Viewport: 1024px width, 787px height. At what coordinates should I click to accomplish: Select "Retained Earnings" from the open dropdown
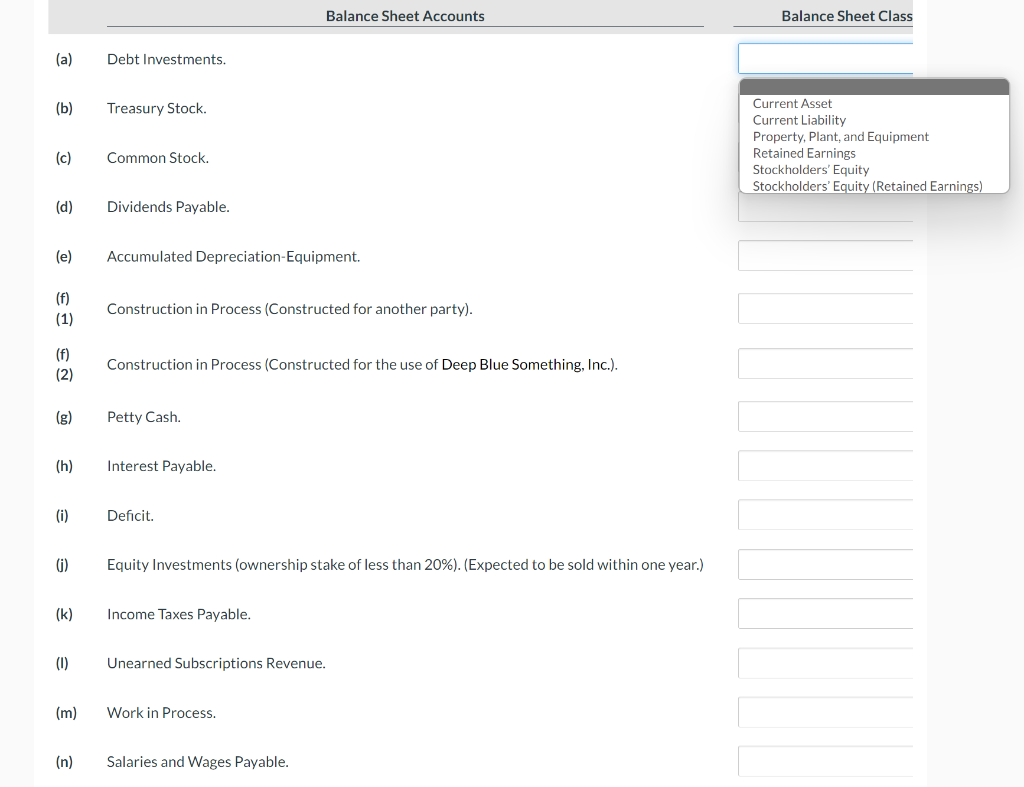pyautogui.click(x=805, y=153)
